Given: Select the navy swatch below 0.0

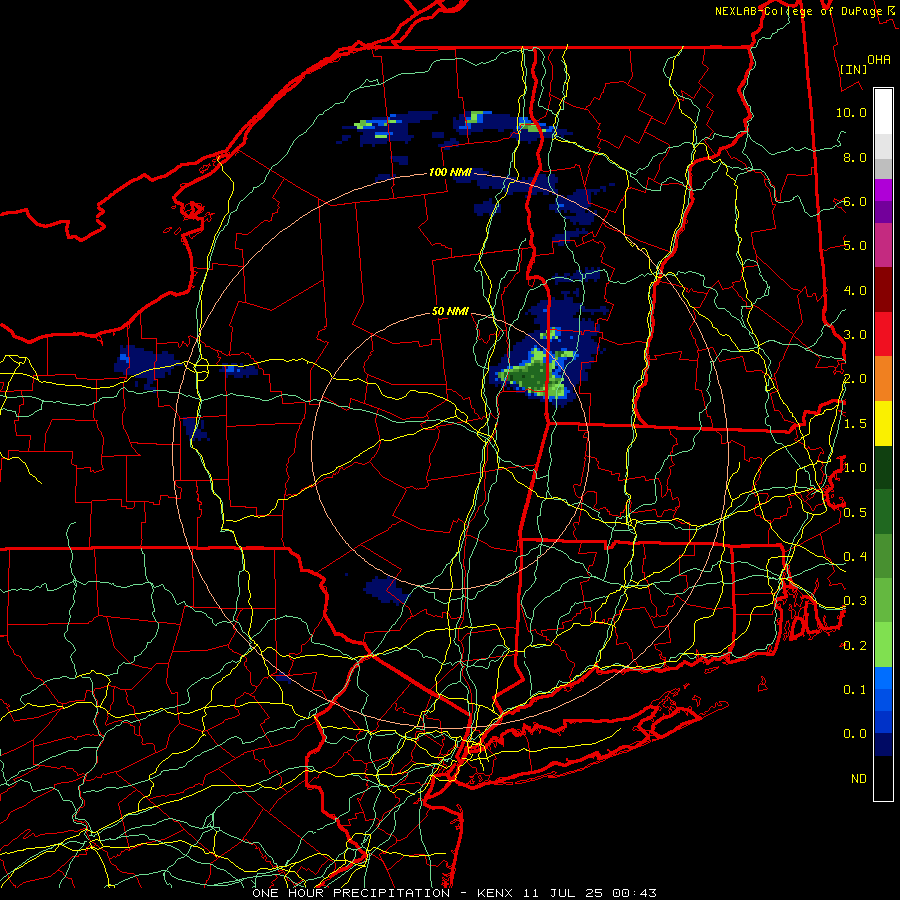Looking at the screenshot, I should (x=883, y=745).
